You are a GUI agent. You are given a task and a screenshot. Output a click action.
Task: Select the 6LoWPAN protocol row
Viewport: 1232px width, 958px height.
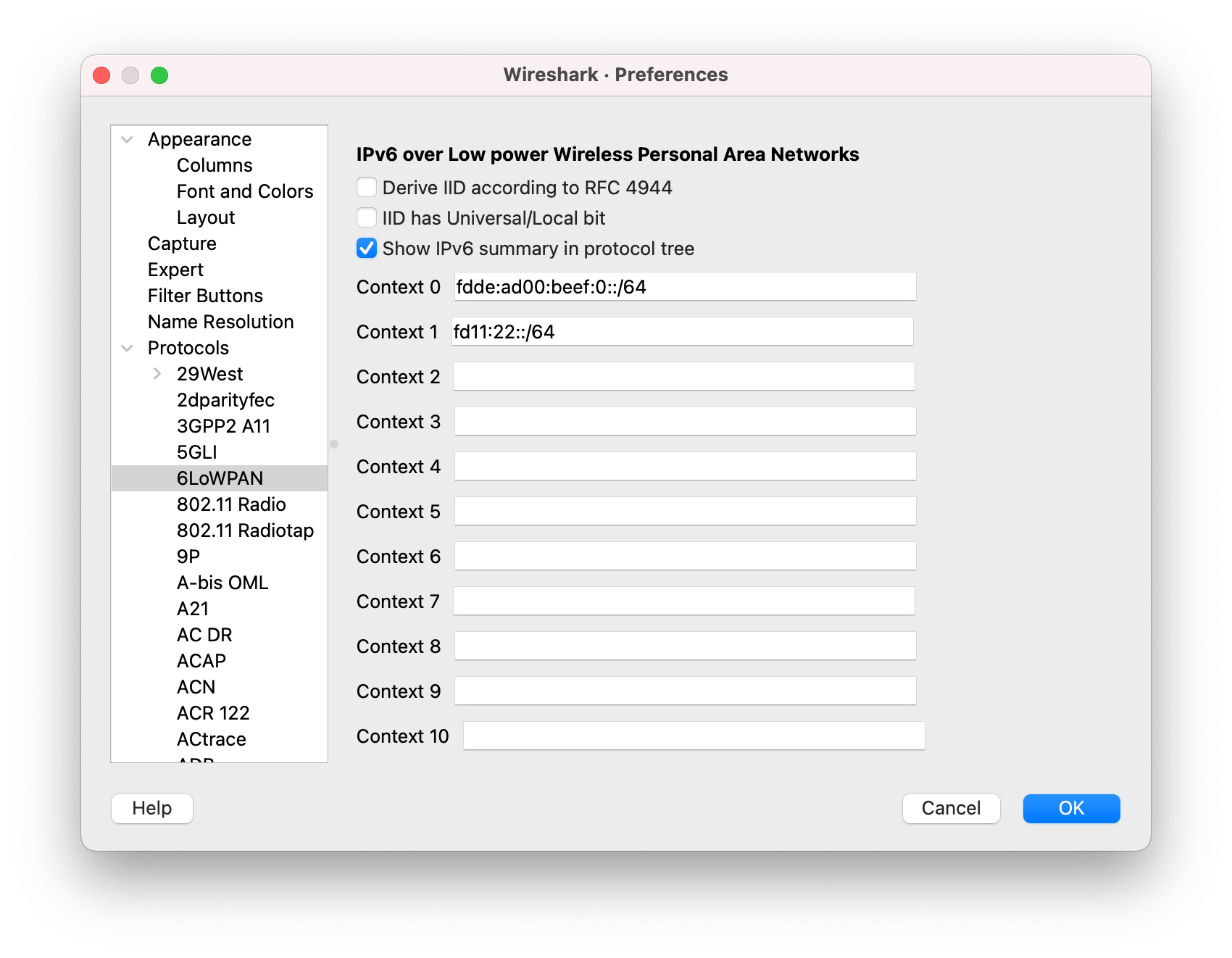point(220,478)
